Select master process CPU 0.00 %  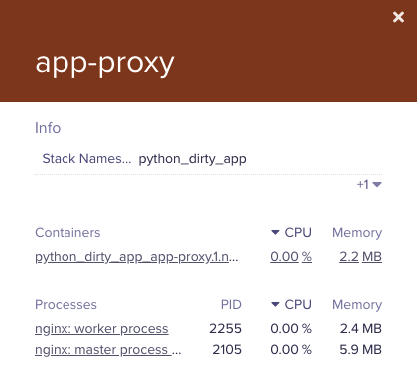coord(291,350)
